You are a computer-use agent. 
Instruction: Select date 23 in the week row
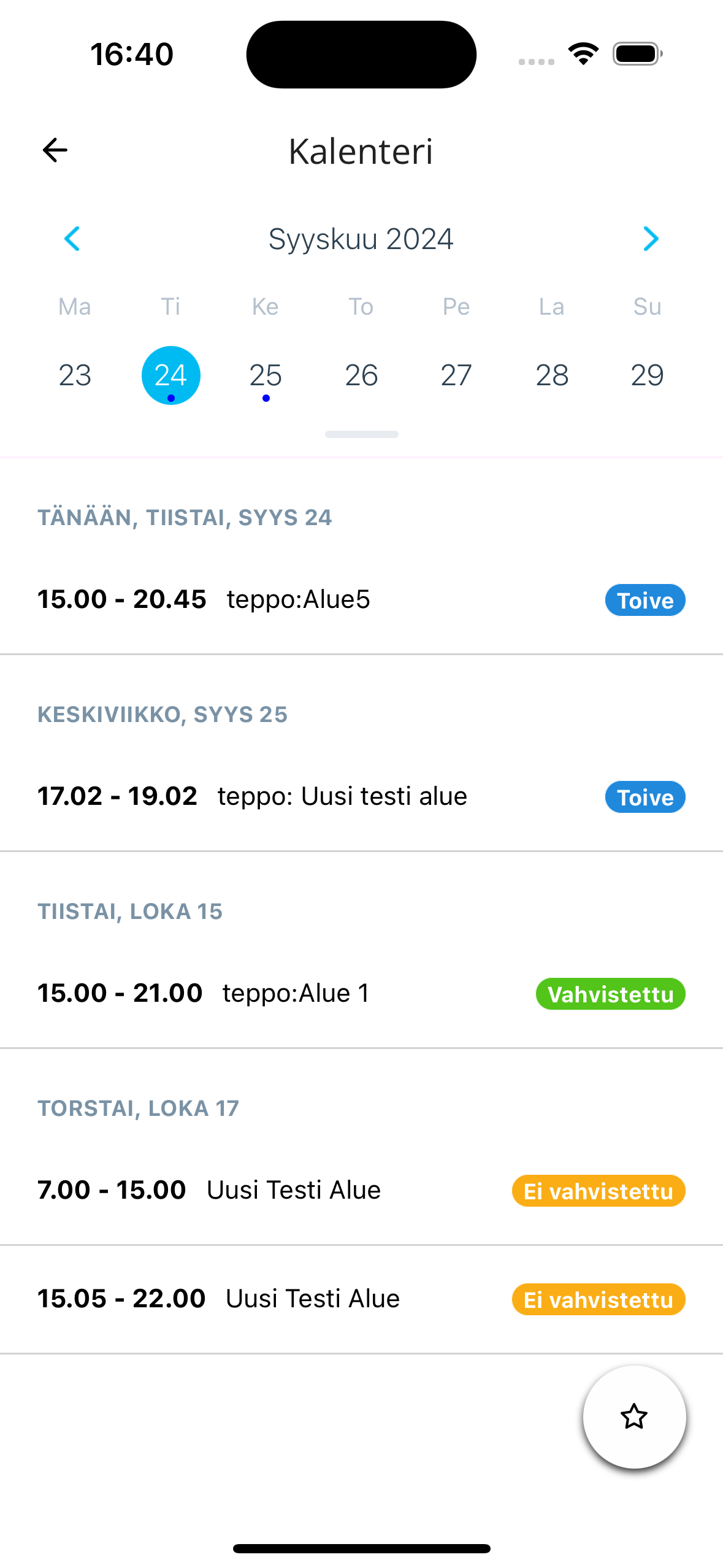[75, 375]
